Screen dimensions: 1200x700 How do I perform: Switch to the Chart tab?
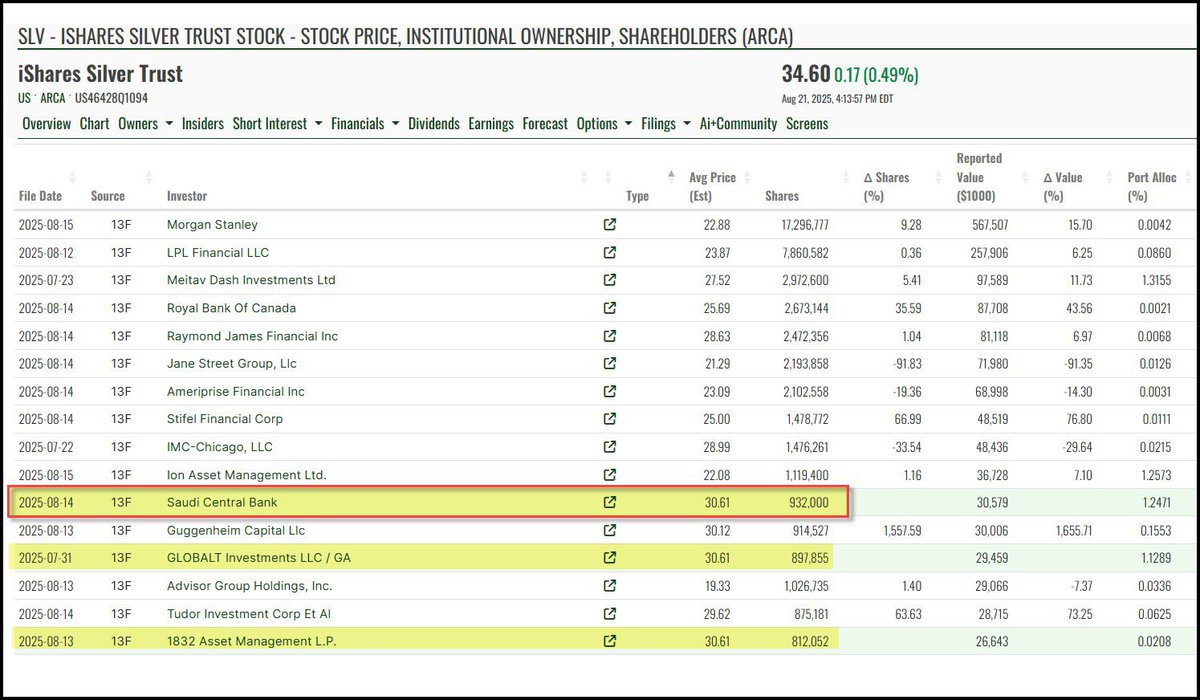pyautogui.click(x=94, y=123)
